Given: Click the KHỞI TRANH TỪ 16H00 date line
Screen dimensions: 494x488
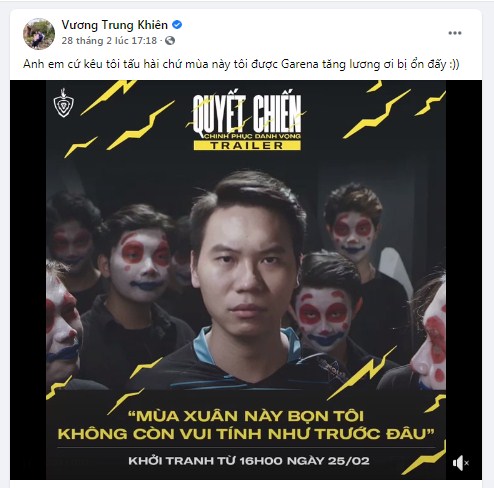Looking at the screenshot, I should 249,461.
